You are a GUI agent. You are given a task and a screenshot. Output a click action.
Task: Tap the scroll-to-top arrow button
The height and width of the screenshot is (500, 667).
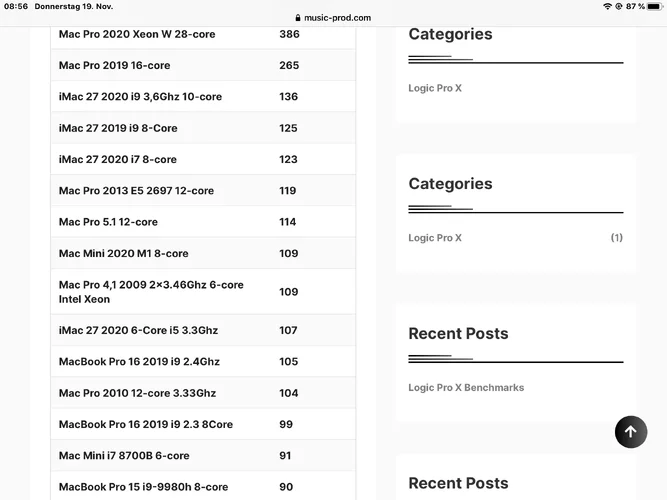pos(630,432)
